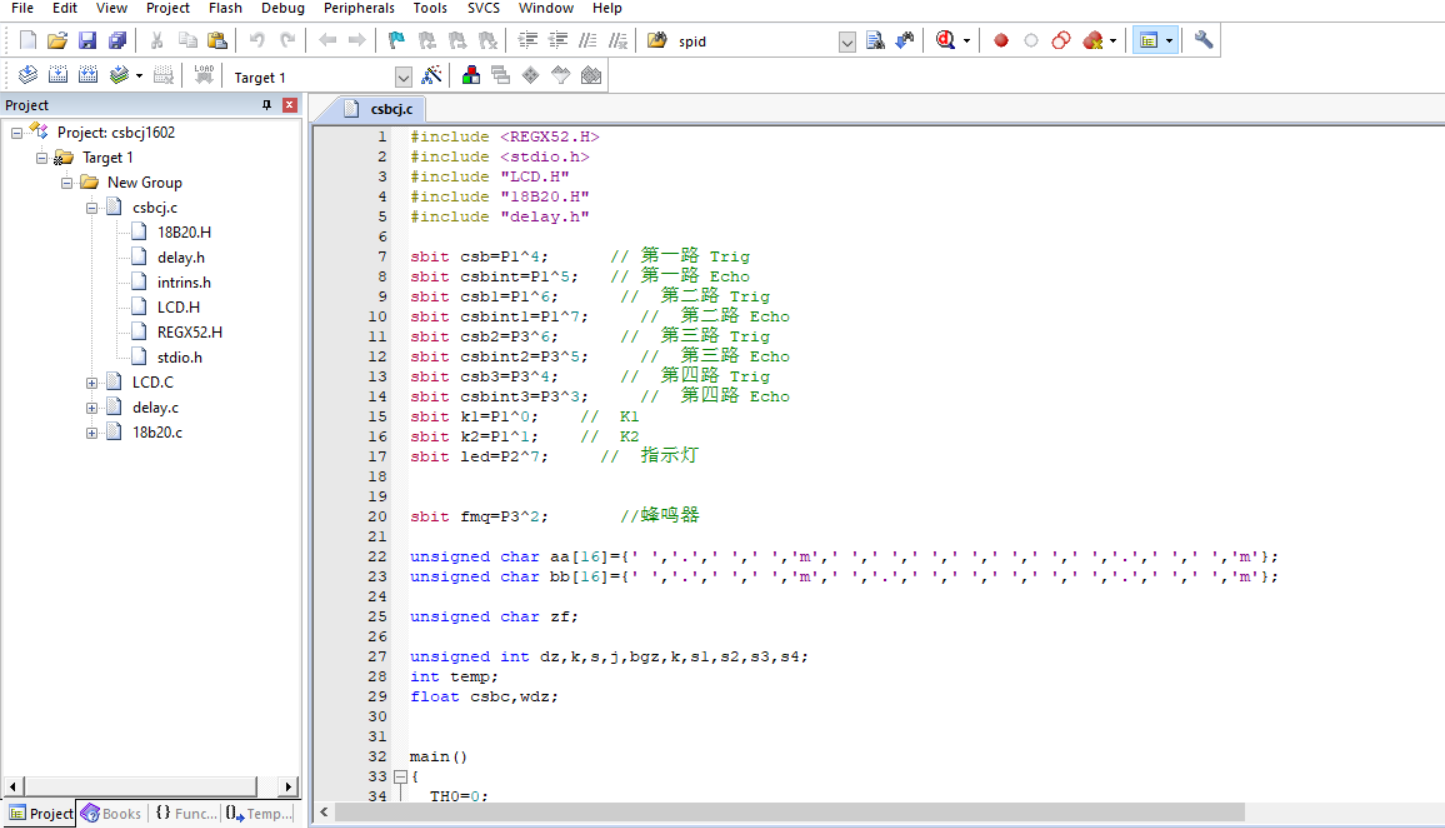
Task: Collapse the Project: csbcj1602 tree node
Action: click(17, 132)
